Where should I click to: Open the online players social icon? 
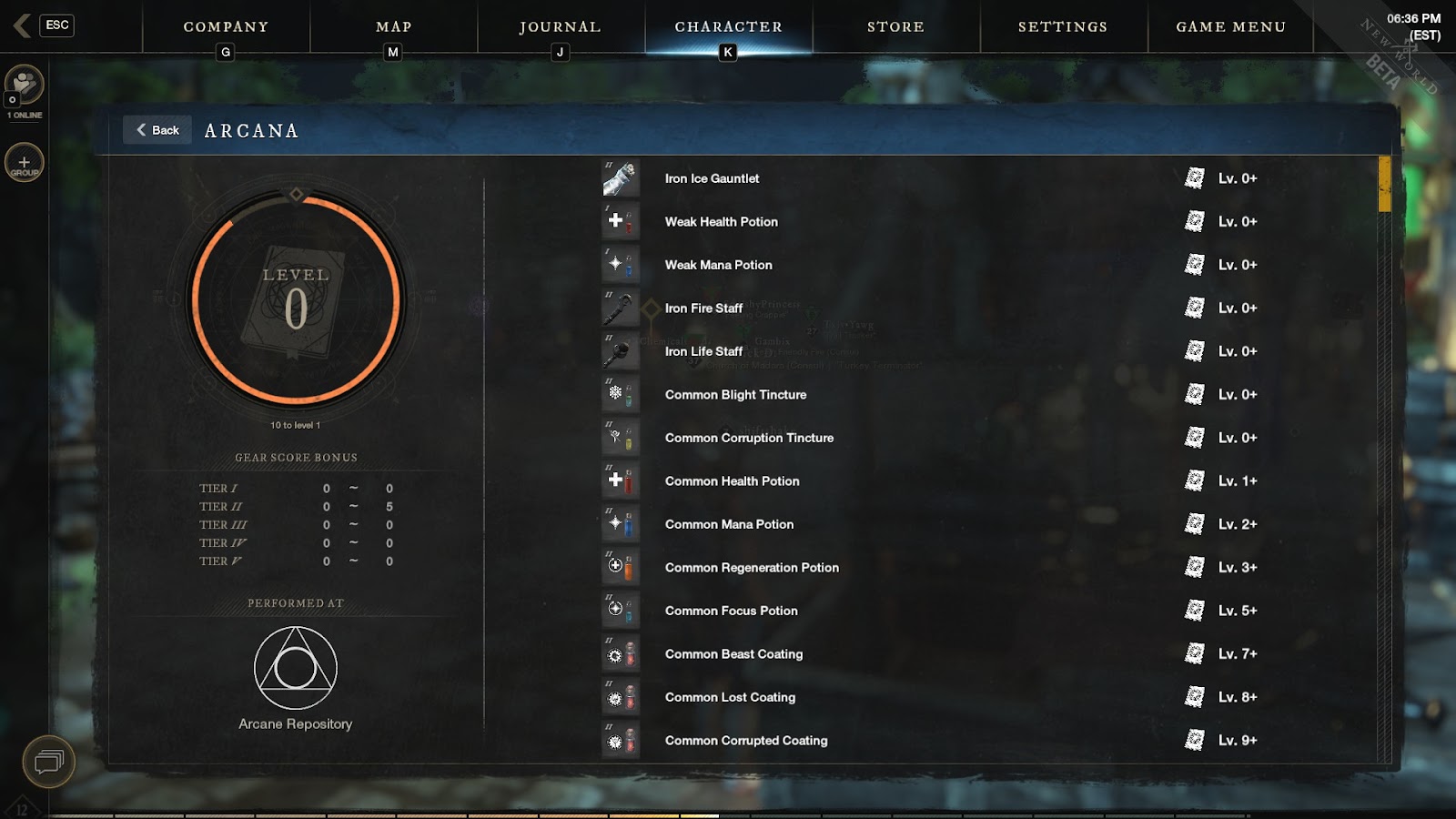point(25,85)
